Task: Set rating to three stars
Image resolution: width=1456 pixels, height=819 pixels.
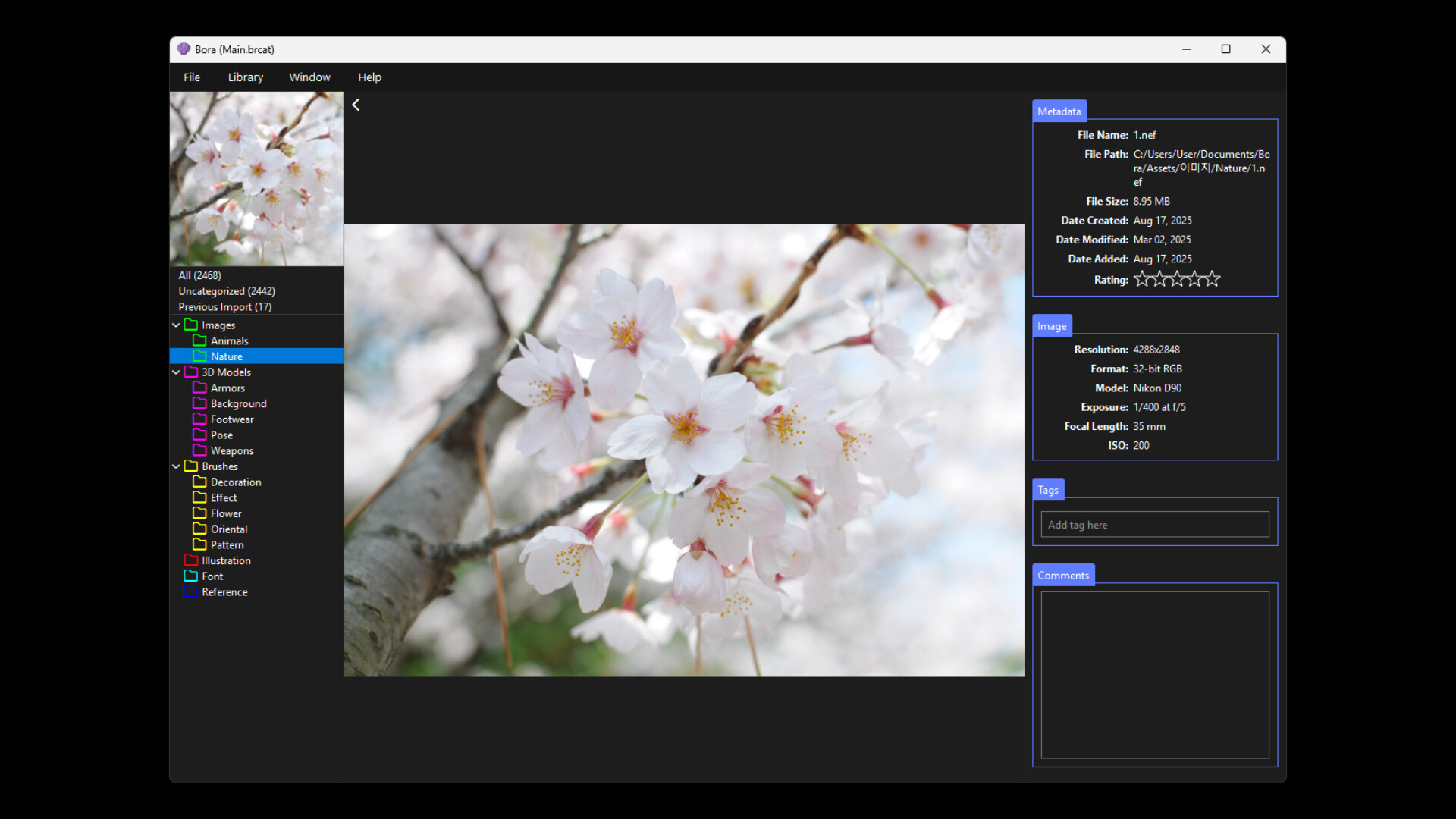Action: click(1176, 279)
